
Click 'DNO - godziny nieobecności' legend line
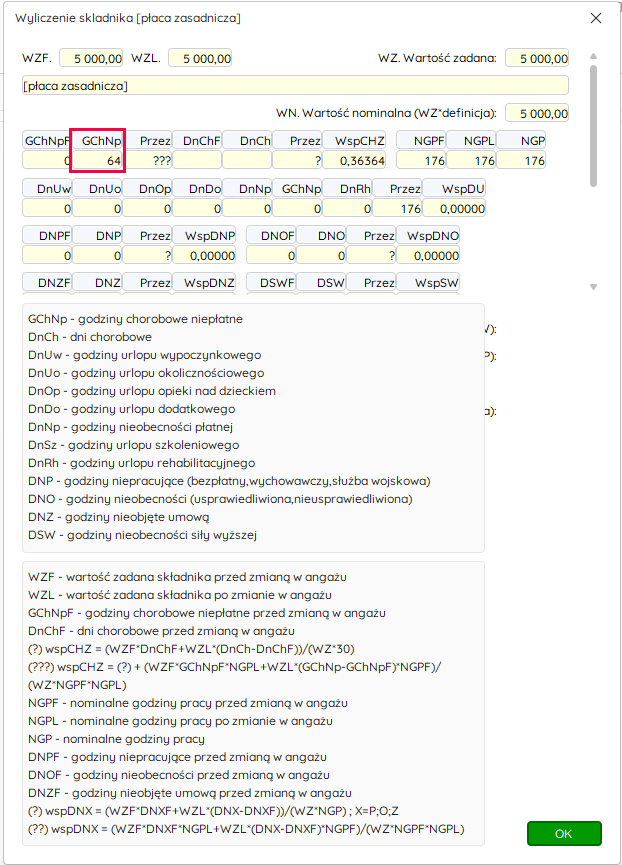point(220,499)
